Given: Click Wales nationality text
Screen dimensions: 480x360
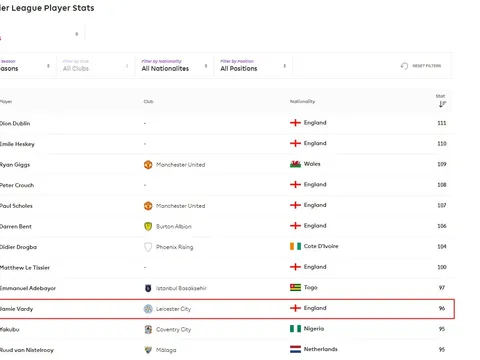Looking at the screenshot, I should pos(312,164).
